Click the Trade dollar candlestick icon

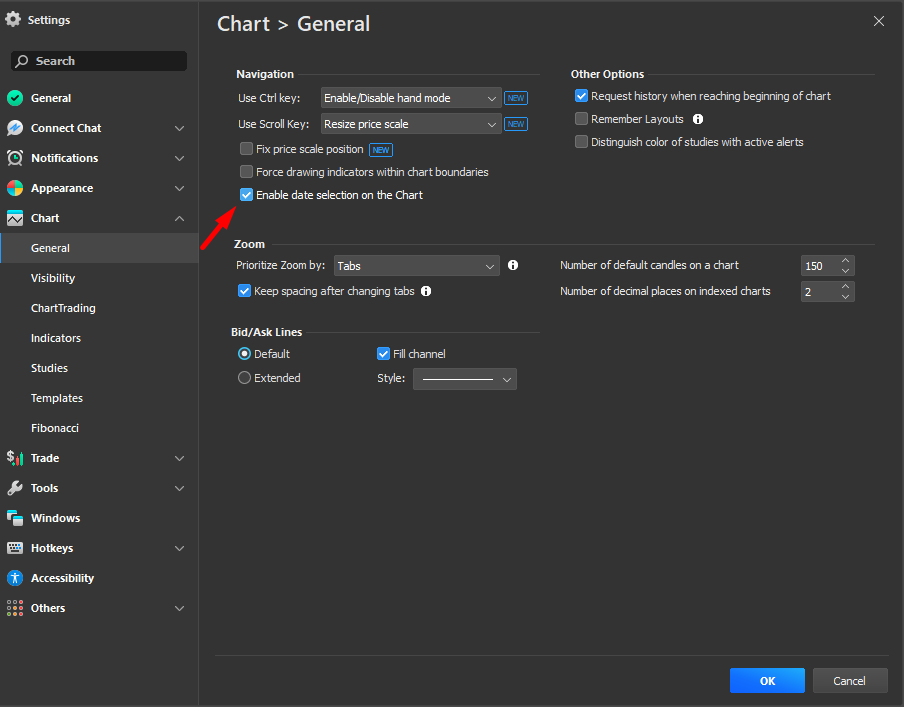[15, 458]
